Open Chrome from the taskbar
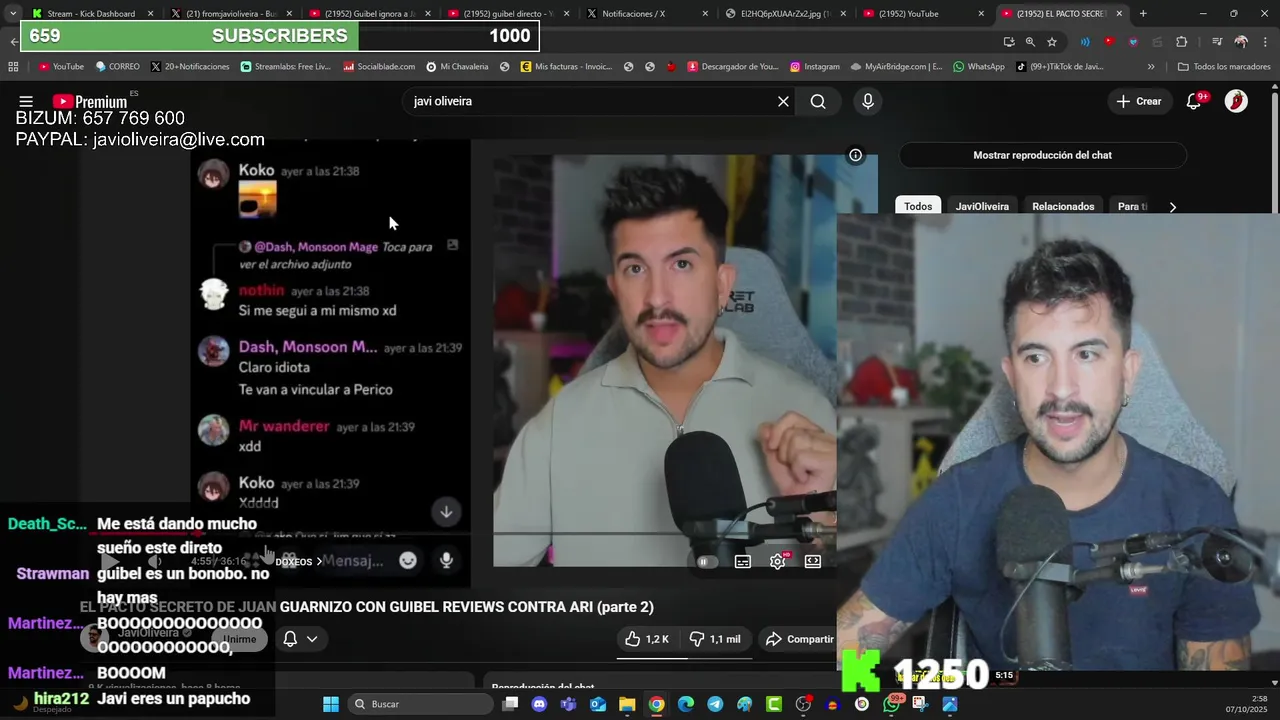Screen dimensions: 1280x720 tap(656, 704)
